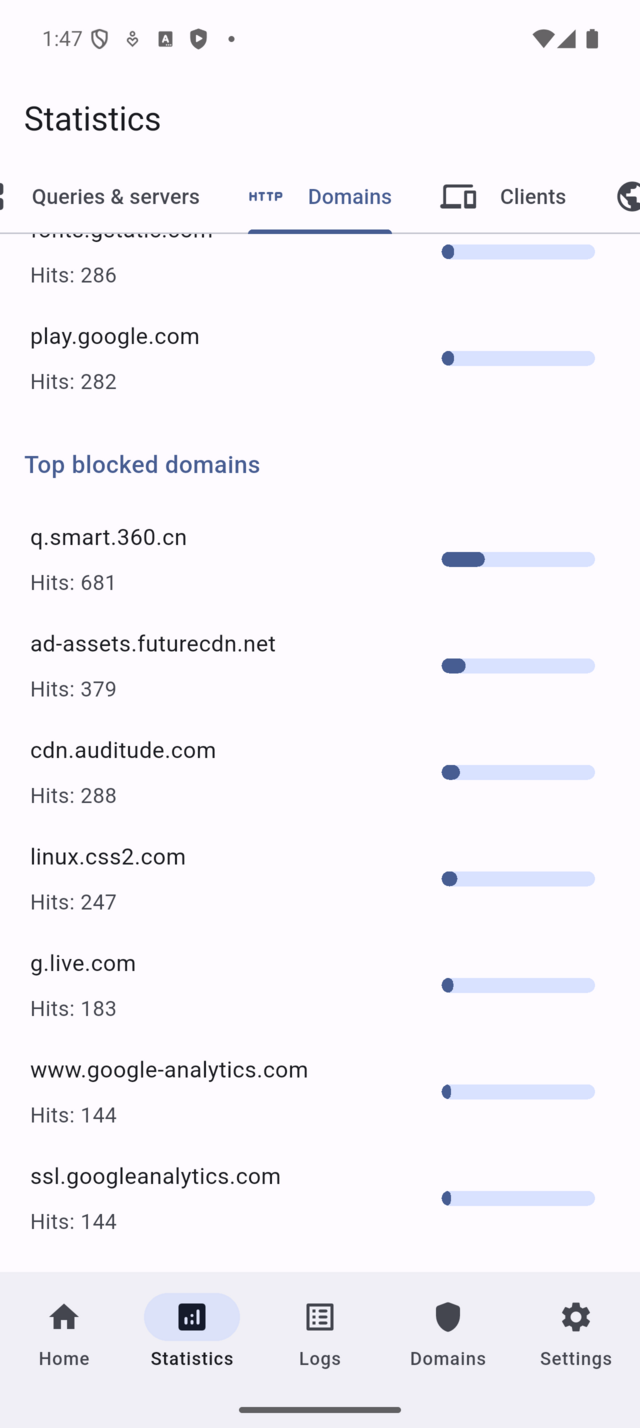Tap the Top blocked domains heading

[x=142, y=464]
